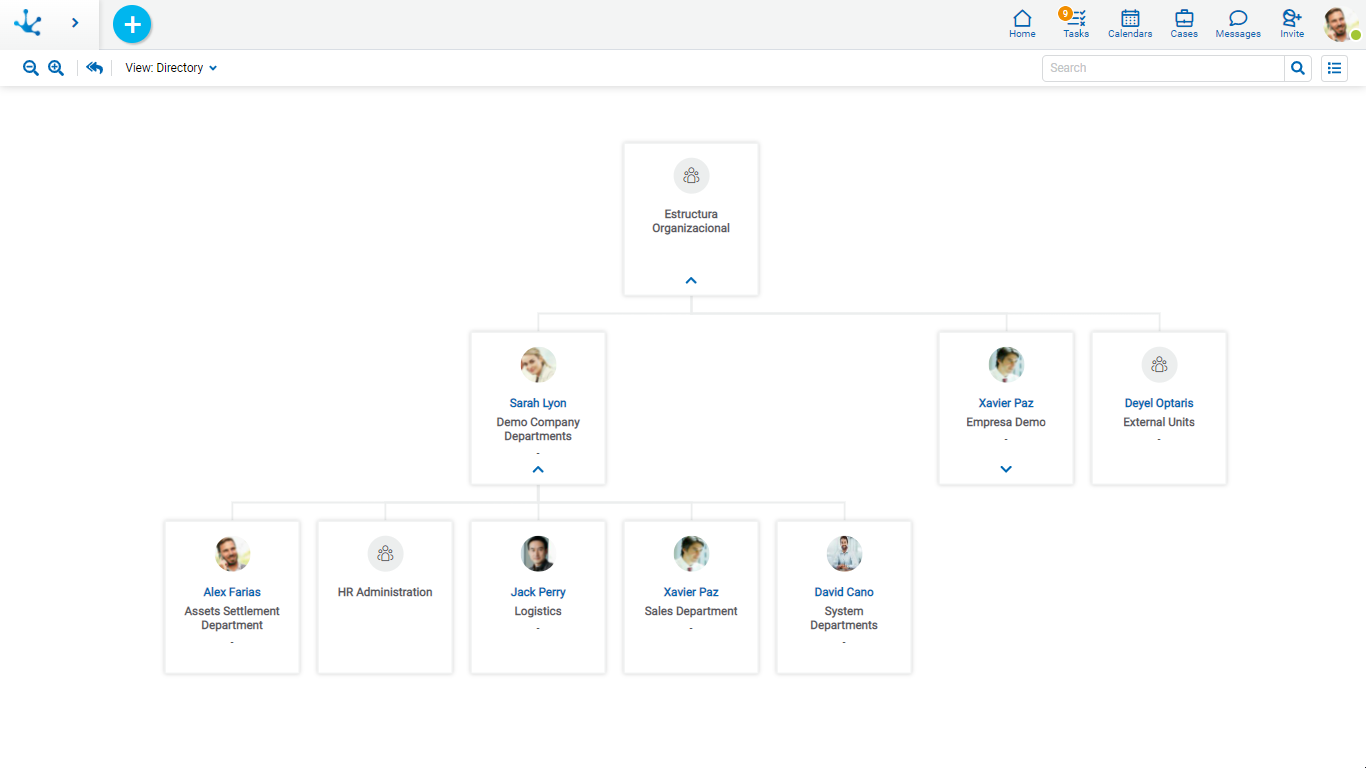Open Alex Farias' profile link
The height and width of the screenshot is (768, 1366).
tap(232, 591)
